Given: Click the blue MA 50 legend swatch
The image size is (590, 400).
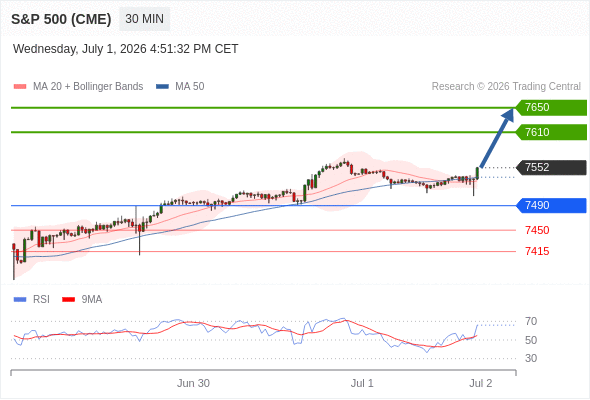Looking at the screenshot, I should [x=162, y=87].
